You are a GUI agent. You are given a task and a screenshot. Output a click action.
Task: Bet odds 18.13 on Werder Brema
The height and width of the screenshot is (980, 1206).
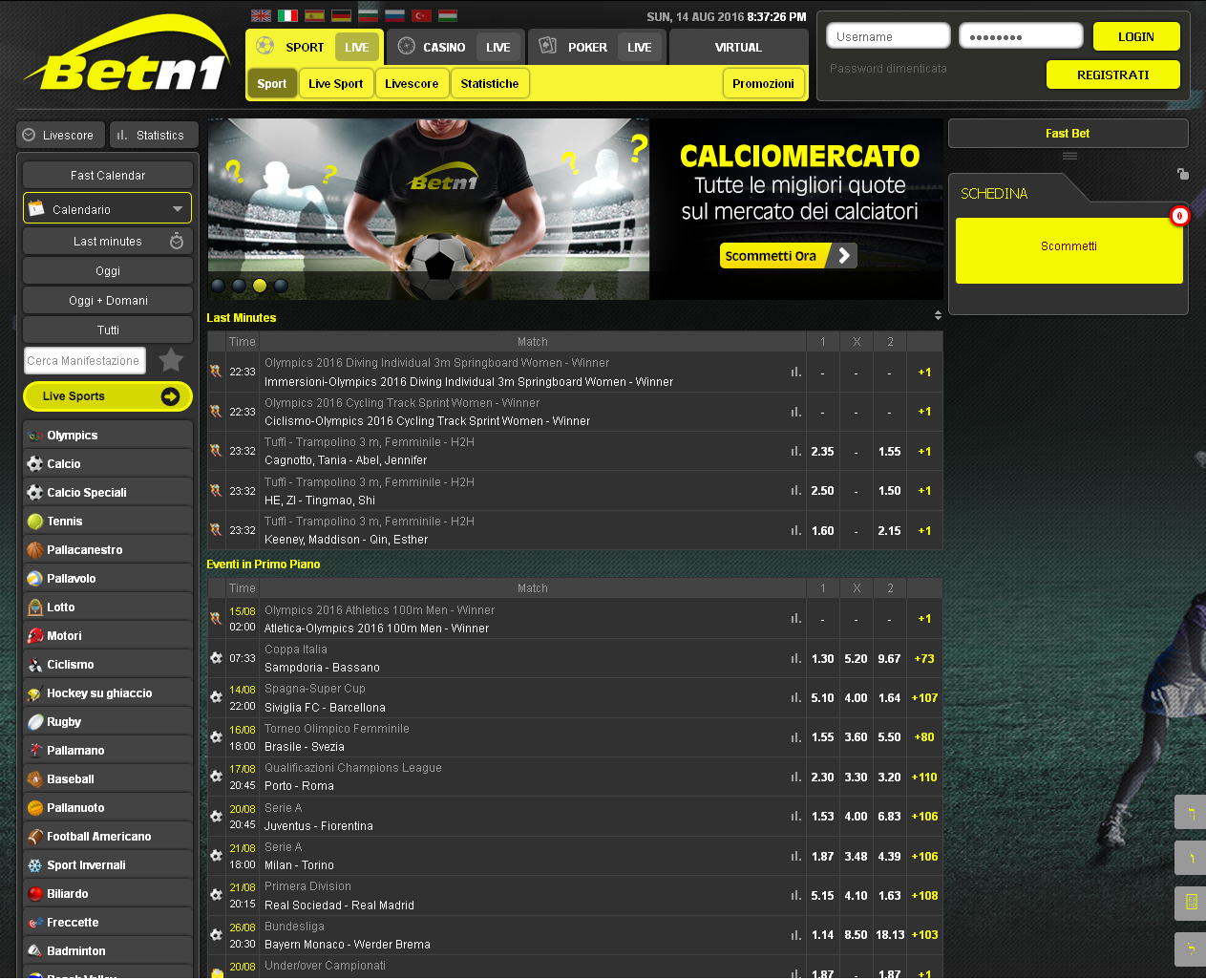[890, 934]
